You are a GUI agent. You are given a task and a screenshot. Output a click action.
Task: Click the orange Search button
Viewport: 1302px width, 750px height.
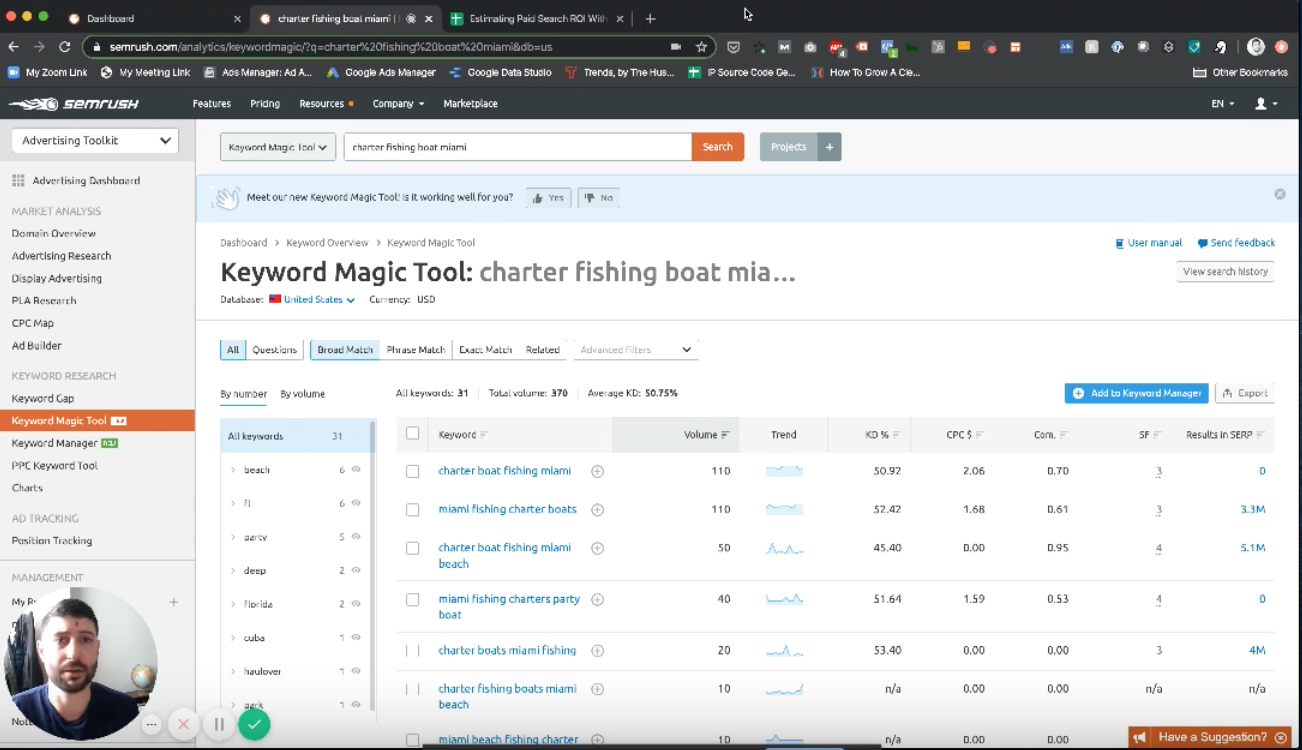tap(717, 147)
